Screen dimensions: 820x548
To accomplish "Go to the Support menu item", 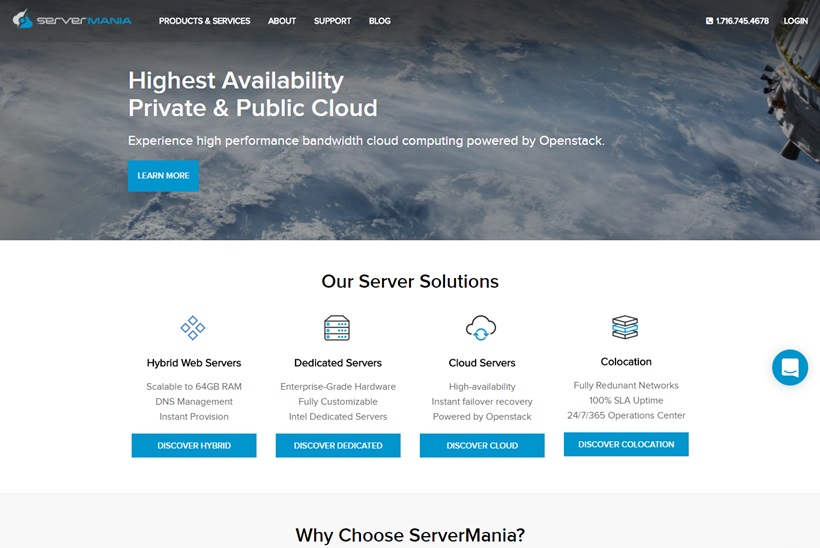I will tap(332, 21).
